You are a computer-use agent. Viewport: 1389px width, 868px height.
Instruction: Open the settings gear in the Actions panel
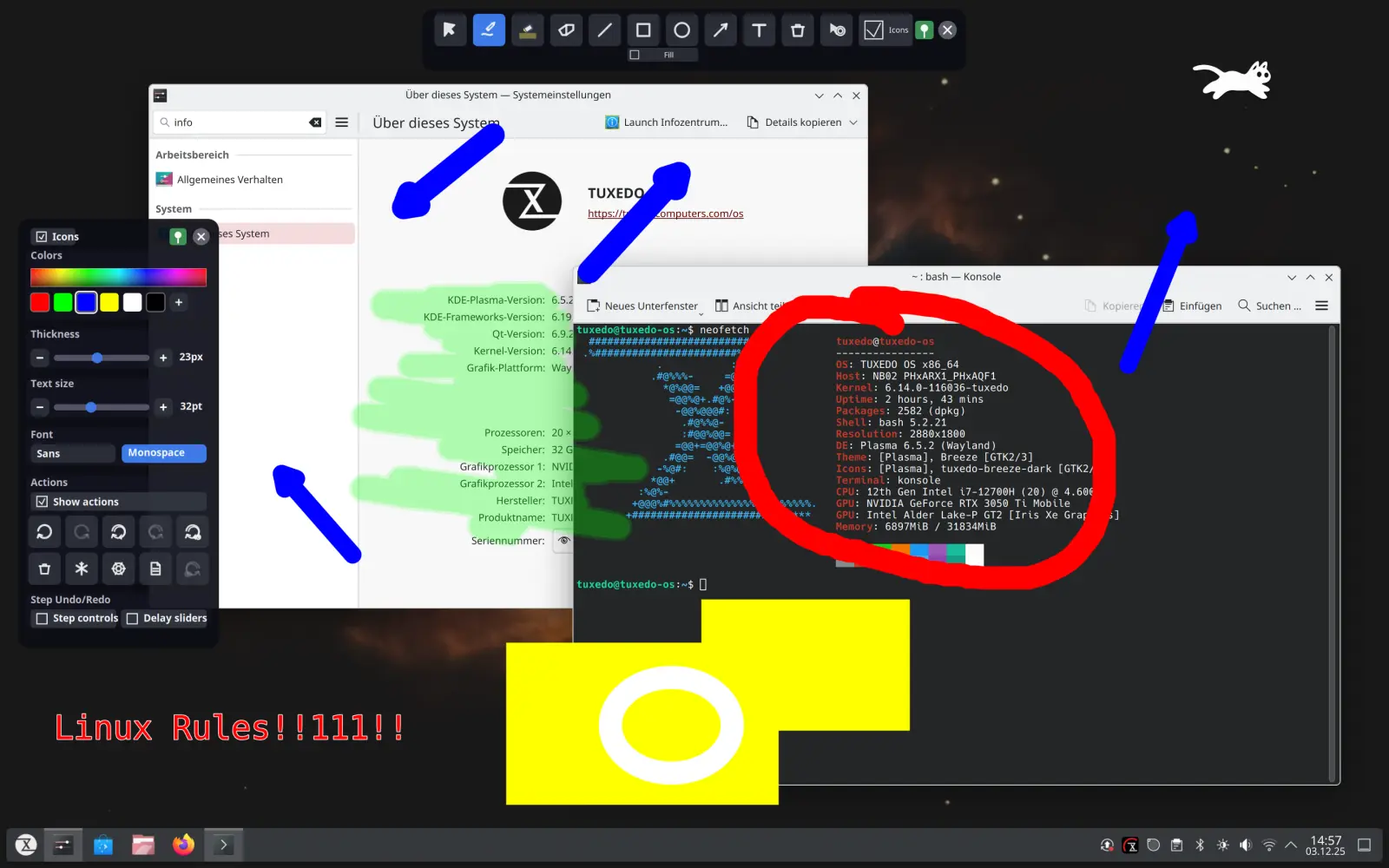point(118,569)
